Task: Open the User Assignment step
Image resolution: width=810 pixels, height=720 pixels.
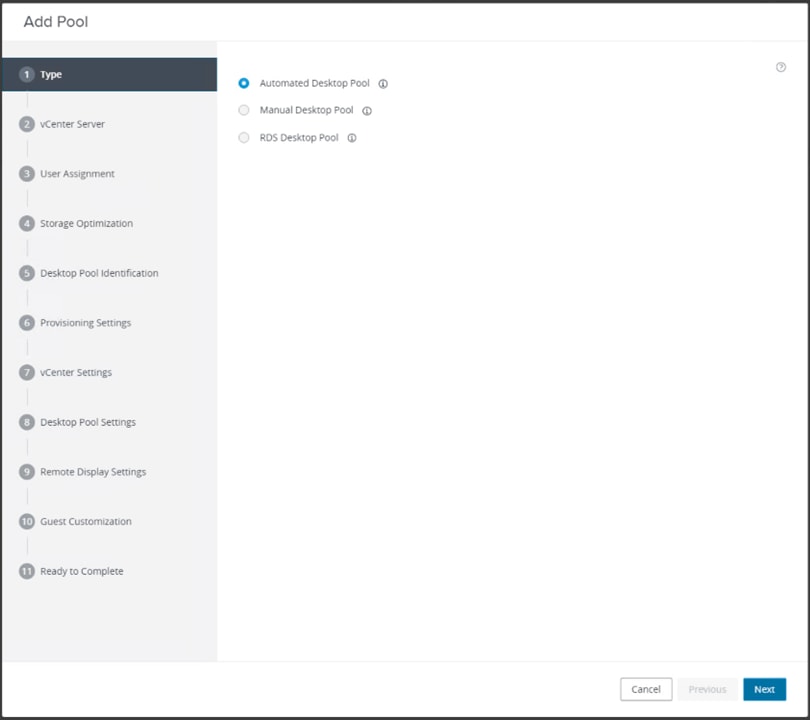Action: 77,174
